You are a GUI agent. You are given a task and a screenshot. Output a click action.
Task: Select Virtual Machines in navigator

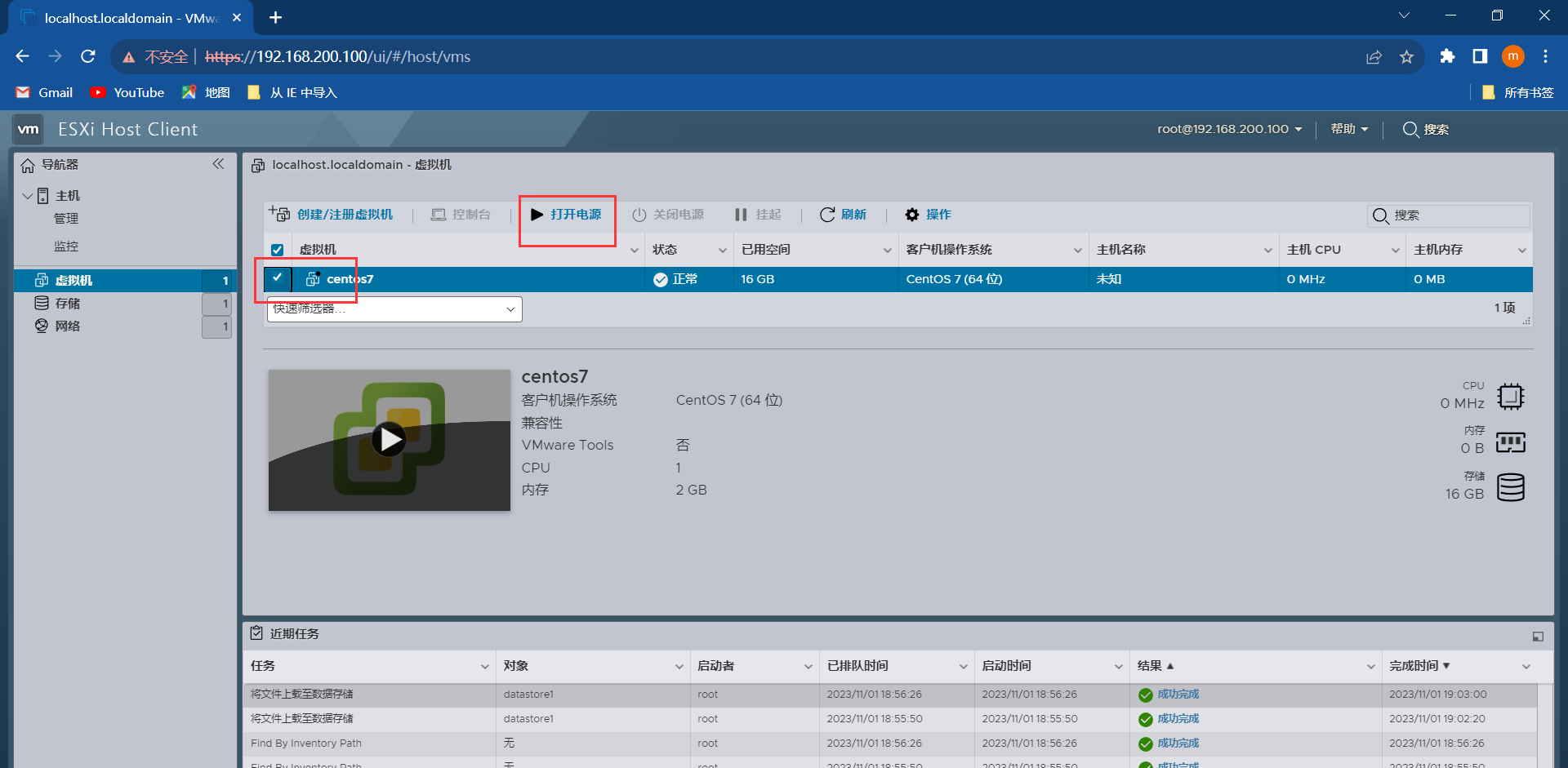pos(125,280)
